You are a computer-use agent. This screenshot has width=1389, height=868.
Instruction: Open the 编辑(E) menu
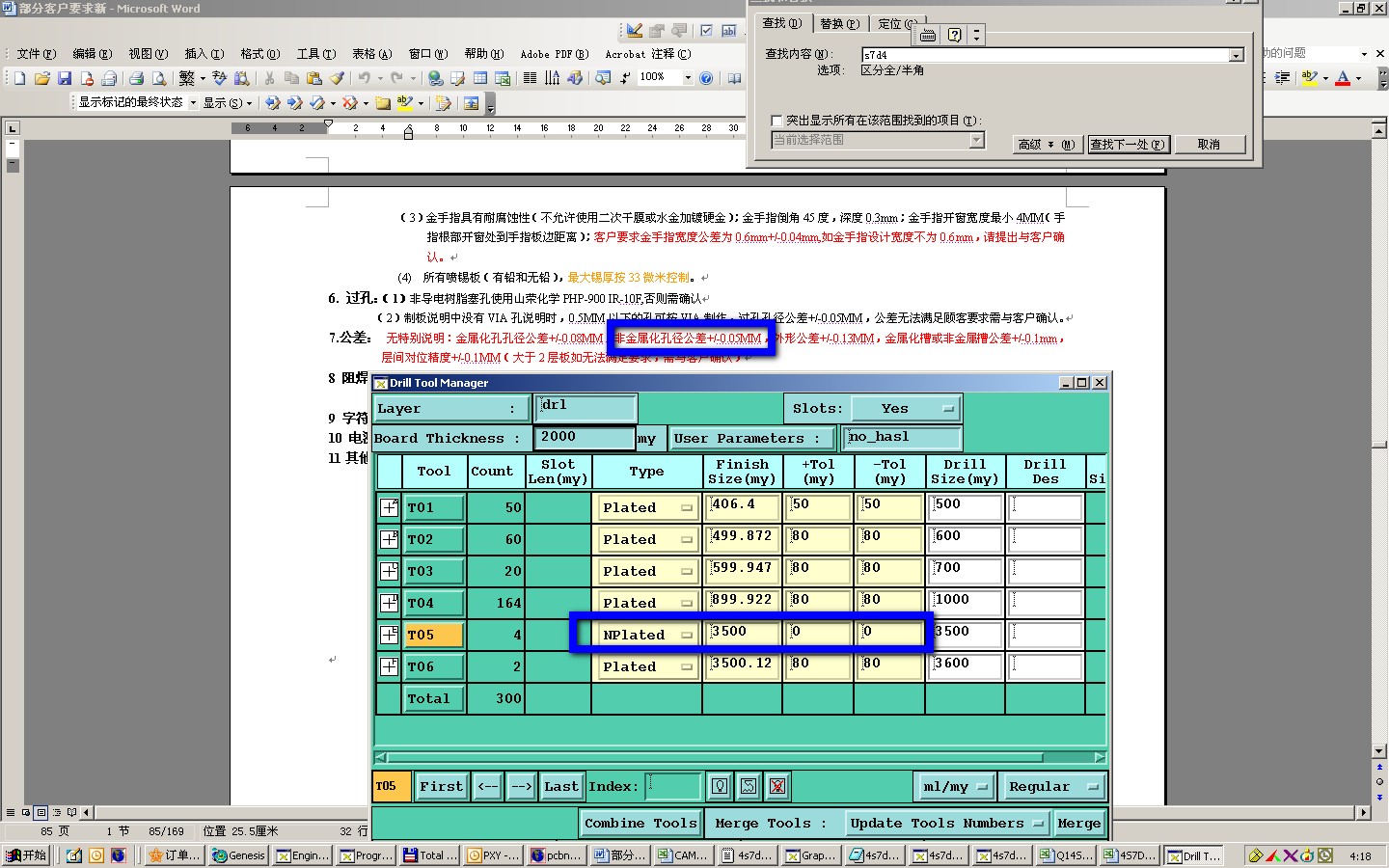pyautogui.click(x=92, y=54)
